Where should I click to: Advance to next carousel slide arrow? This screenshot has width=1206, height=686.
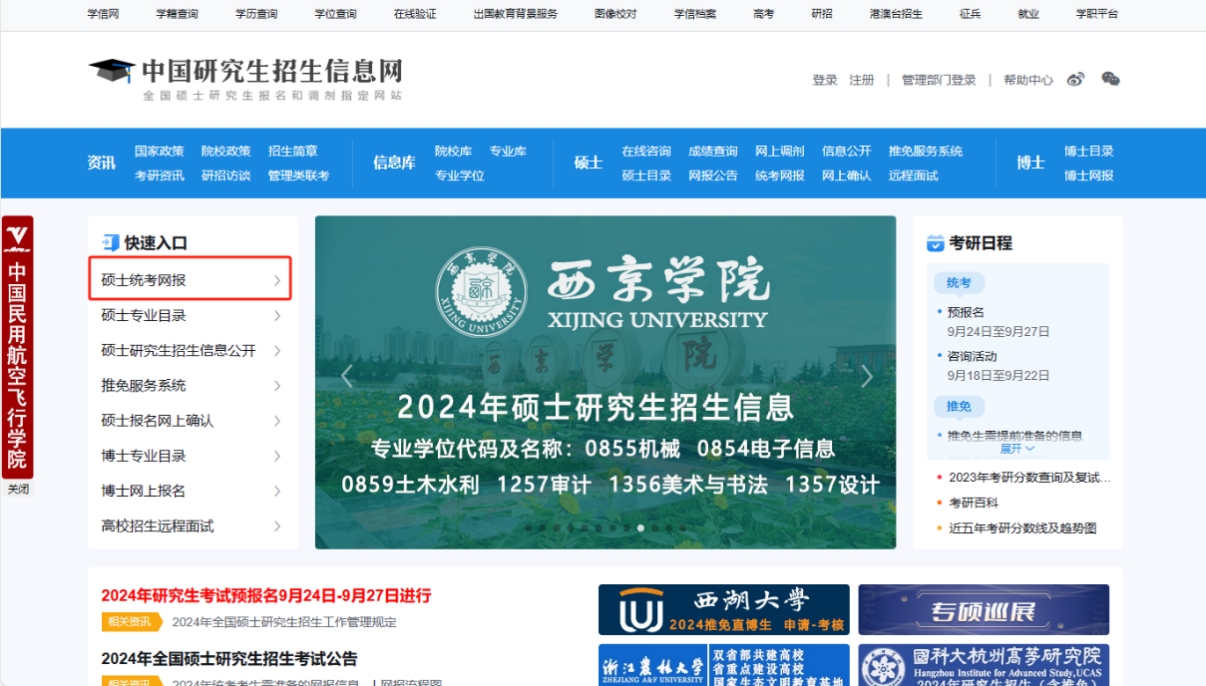[x=866, y=377]
